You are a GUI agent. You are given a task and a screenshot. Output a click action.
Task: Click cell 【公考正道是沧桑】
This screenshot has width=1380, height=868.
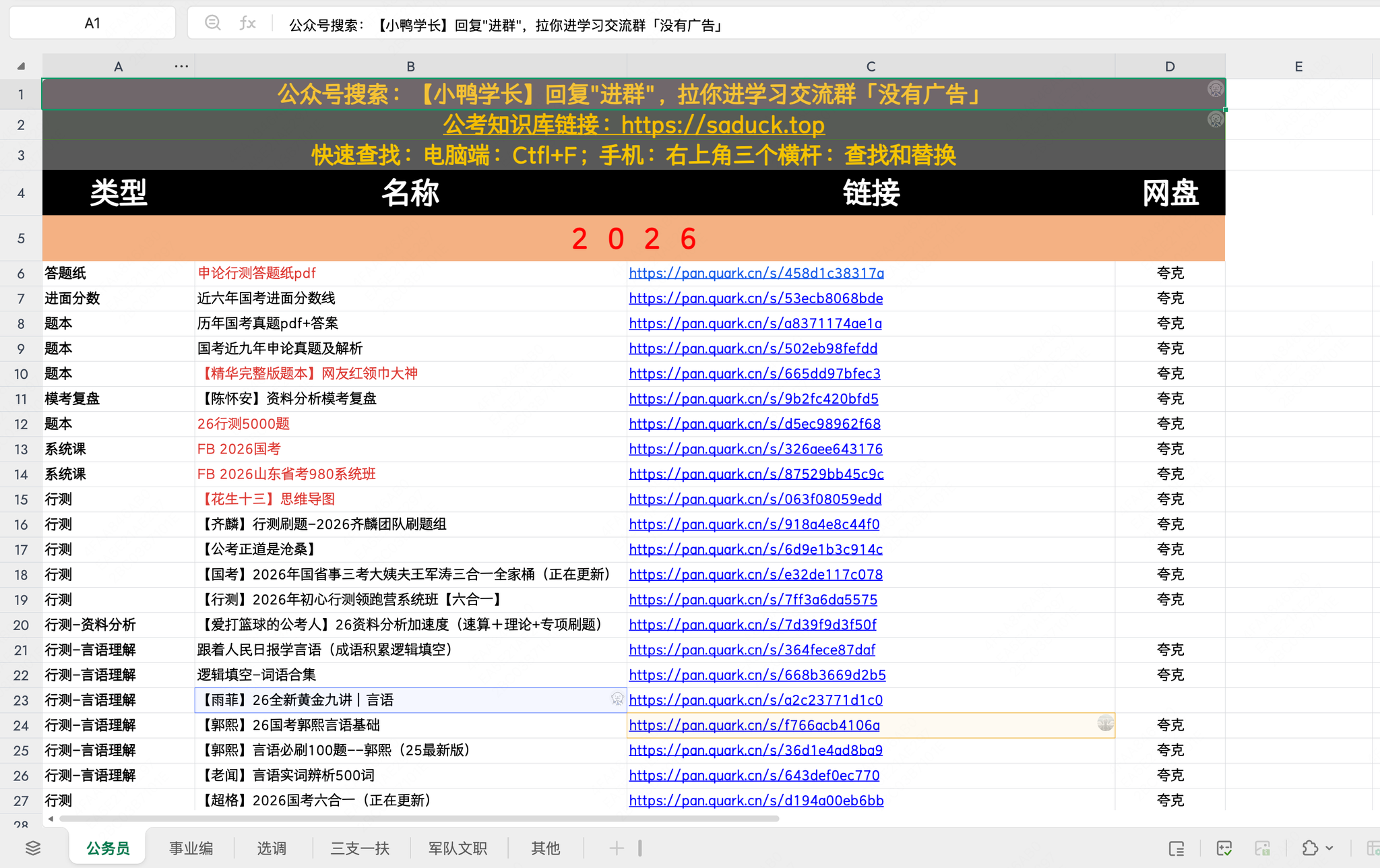click(x=410, y=549)
